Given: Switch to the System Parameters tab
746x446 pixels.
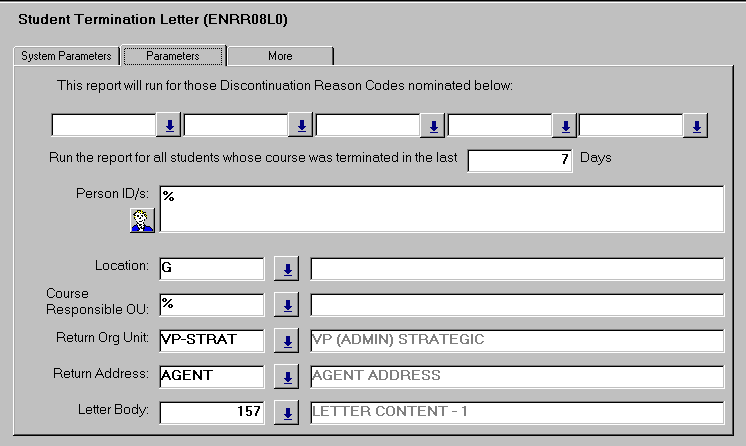Looking at the screenshot, I should [66, 56].
